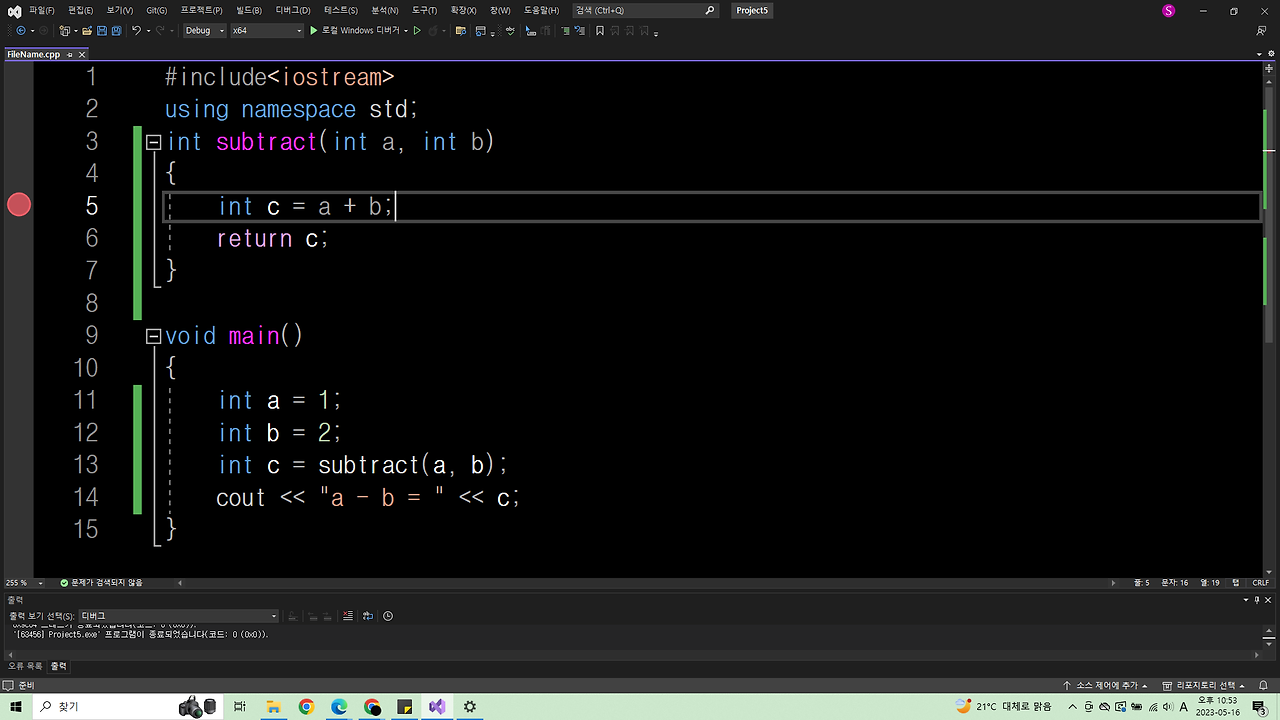Viewport: 1280px width, 720px height.
Task: Collapse the main function block
Action: [x=154, y=336]
